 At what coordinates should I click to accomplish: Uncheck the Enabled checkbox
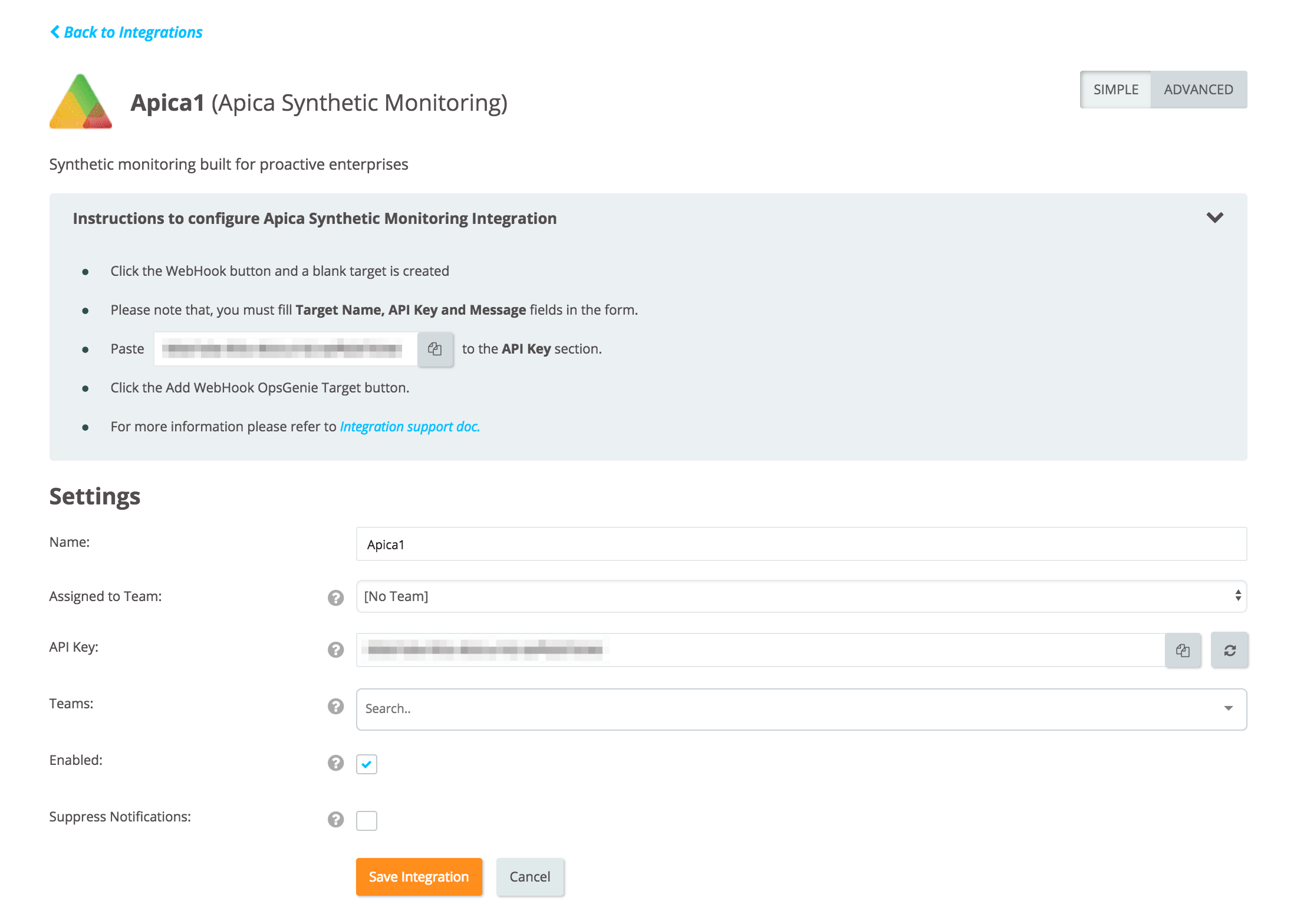(366, 764)
